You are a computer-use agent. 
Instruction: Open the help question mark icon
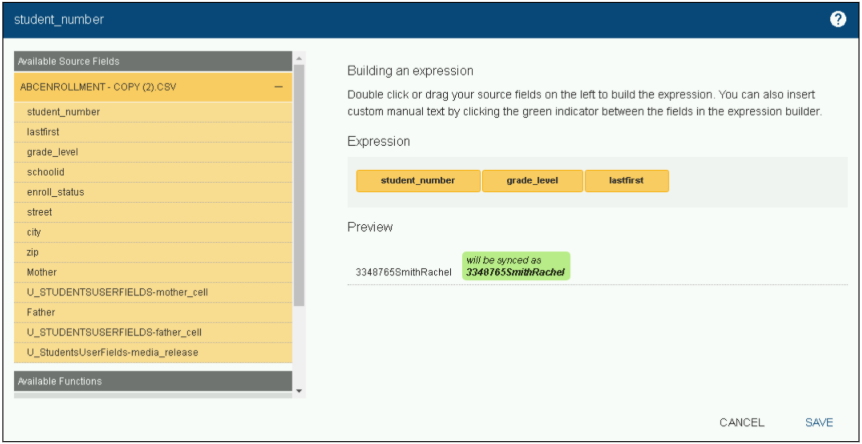click(x=838, y=19)
